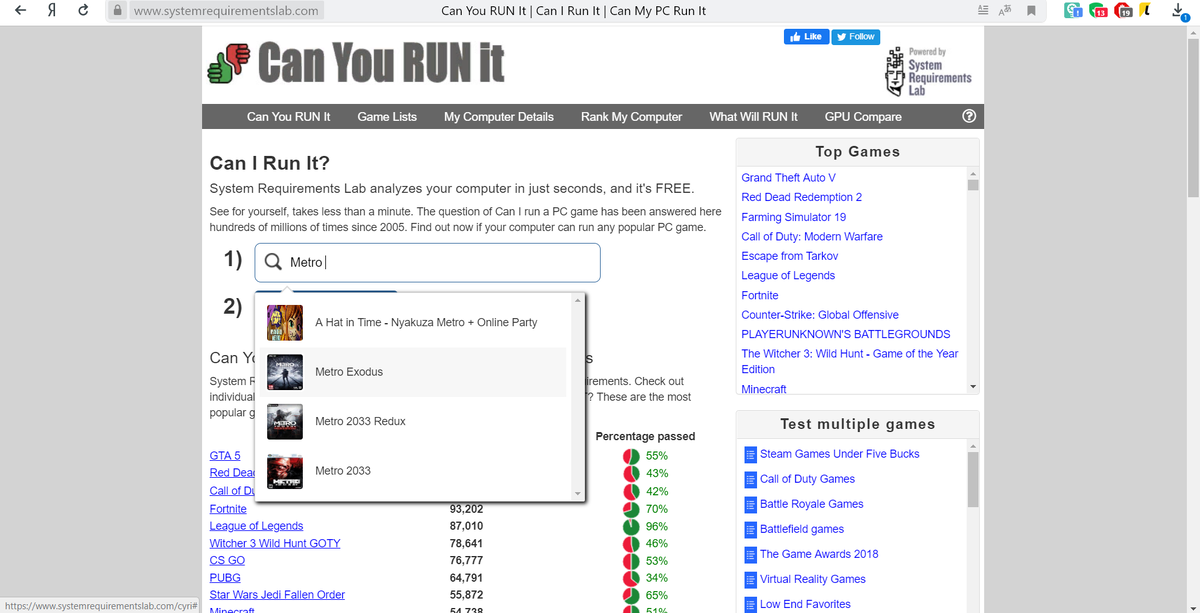Image resolution: width=1200 pixels, height=613 pixels.
Task: Open Counter-Strike: Global Offensive link
Action: tap(819, 315)
